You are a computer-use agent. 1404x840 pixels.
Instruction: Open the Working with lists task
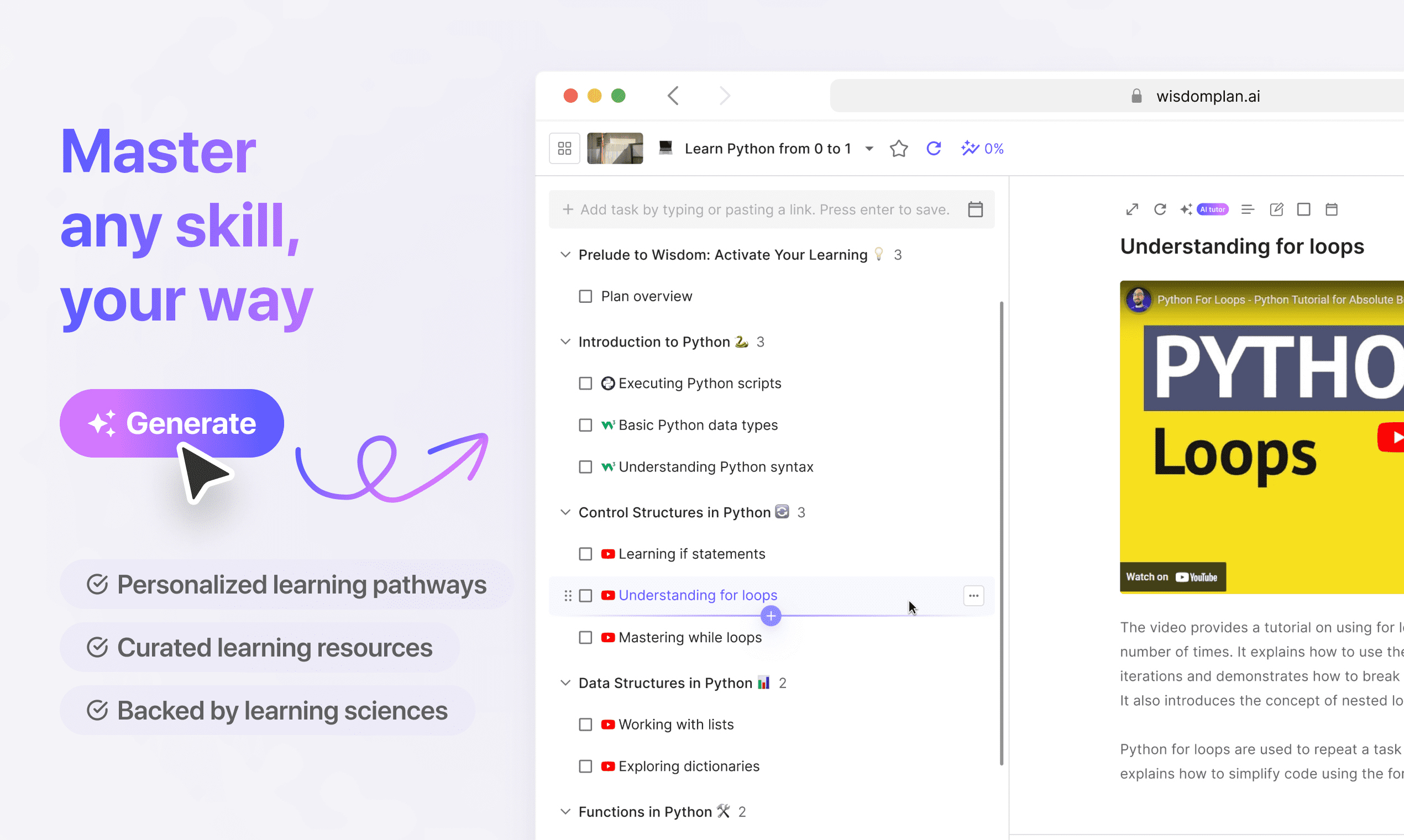675,725
